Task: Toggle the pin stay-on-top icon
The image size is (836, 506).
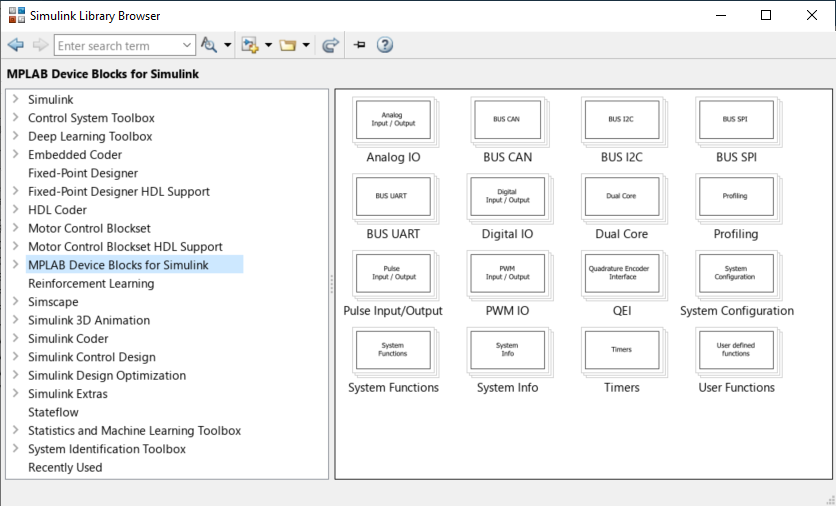Action: coord(359,45)
